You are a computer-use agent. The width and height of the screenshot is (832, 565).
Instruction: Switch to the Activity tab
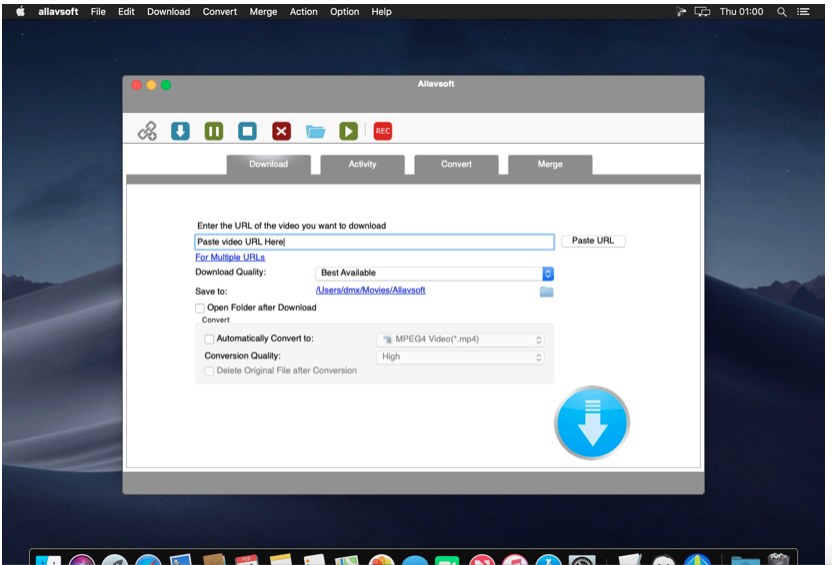(362, 164)
